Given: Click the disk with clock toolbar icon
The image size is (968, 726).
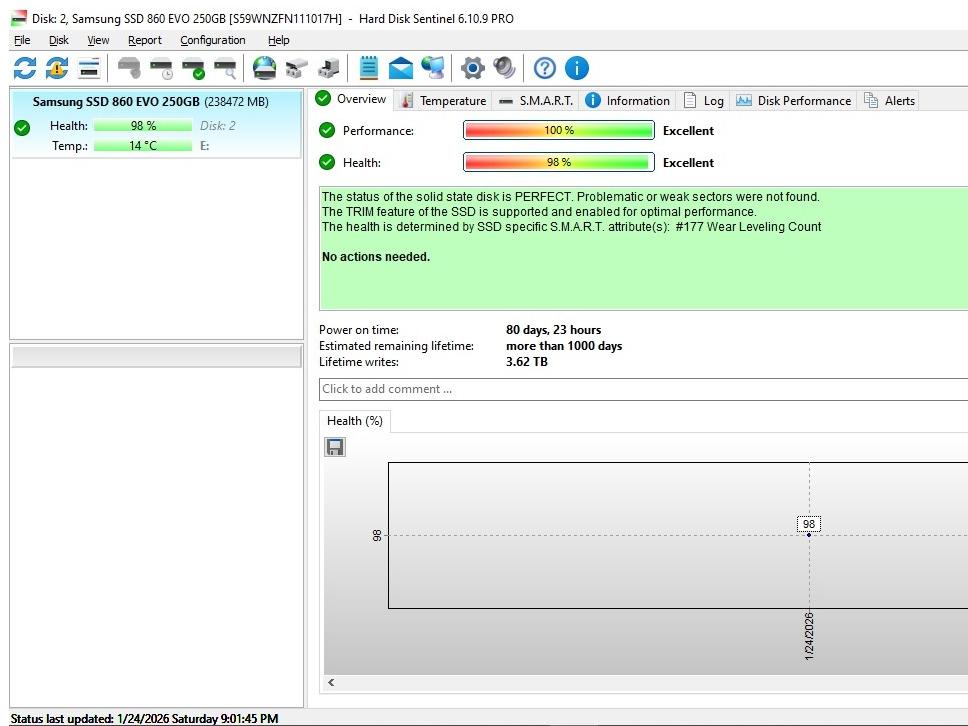Looking at the screenshot, I should (161, 68).
